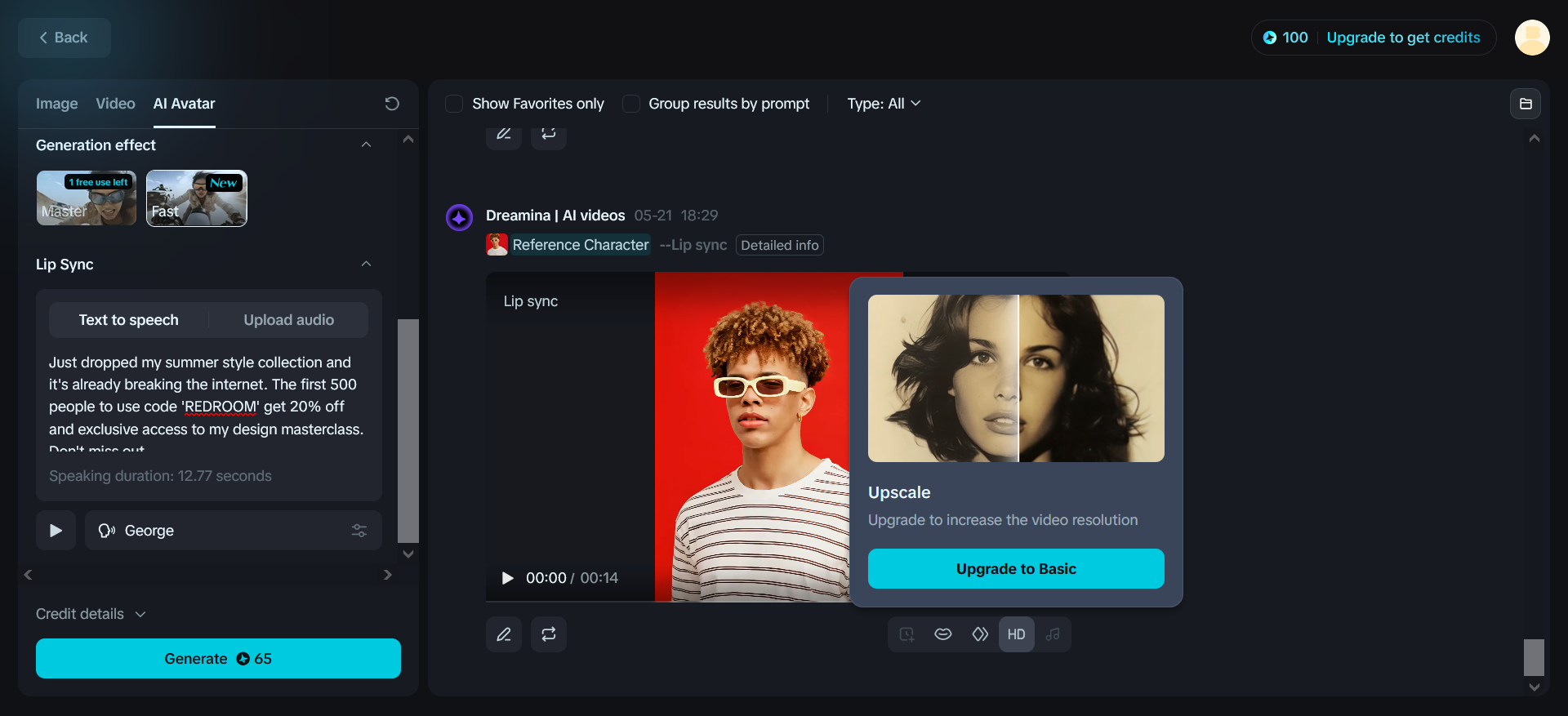Click the regenerate icon below the video

[x=549, y=634]
